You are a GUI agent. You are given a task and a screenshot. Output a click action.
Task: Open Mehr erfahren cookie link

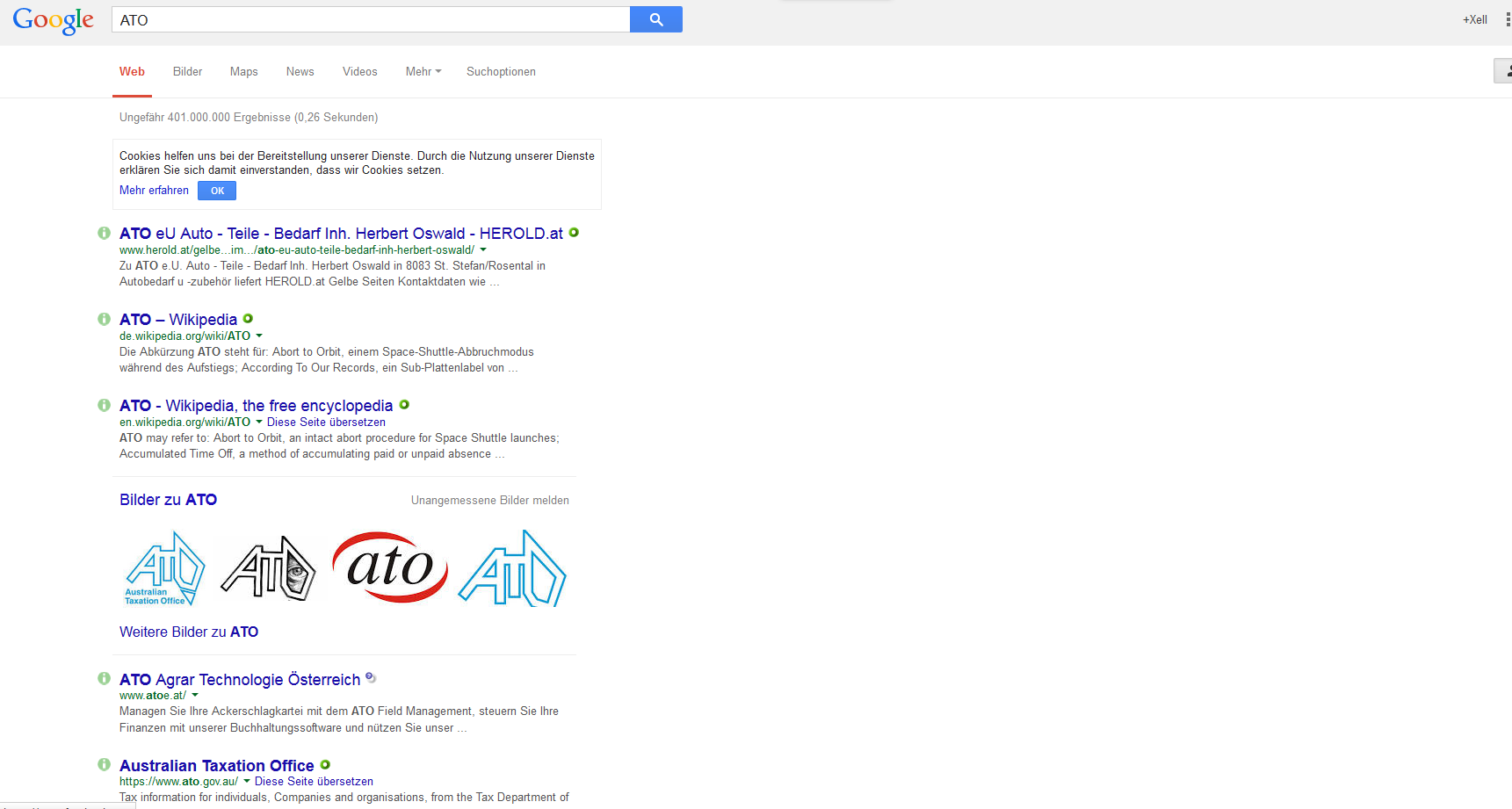pyautogui.click(x=154, y=191)
